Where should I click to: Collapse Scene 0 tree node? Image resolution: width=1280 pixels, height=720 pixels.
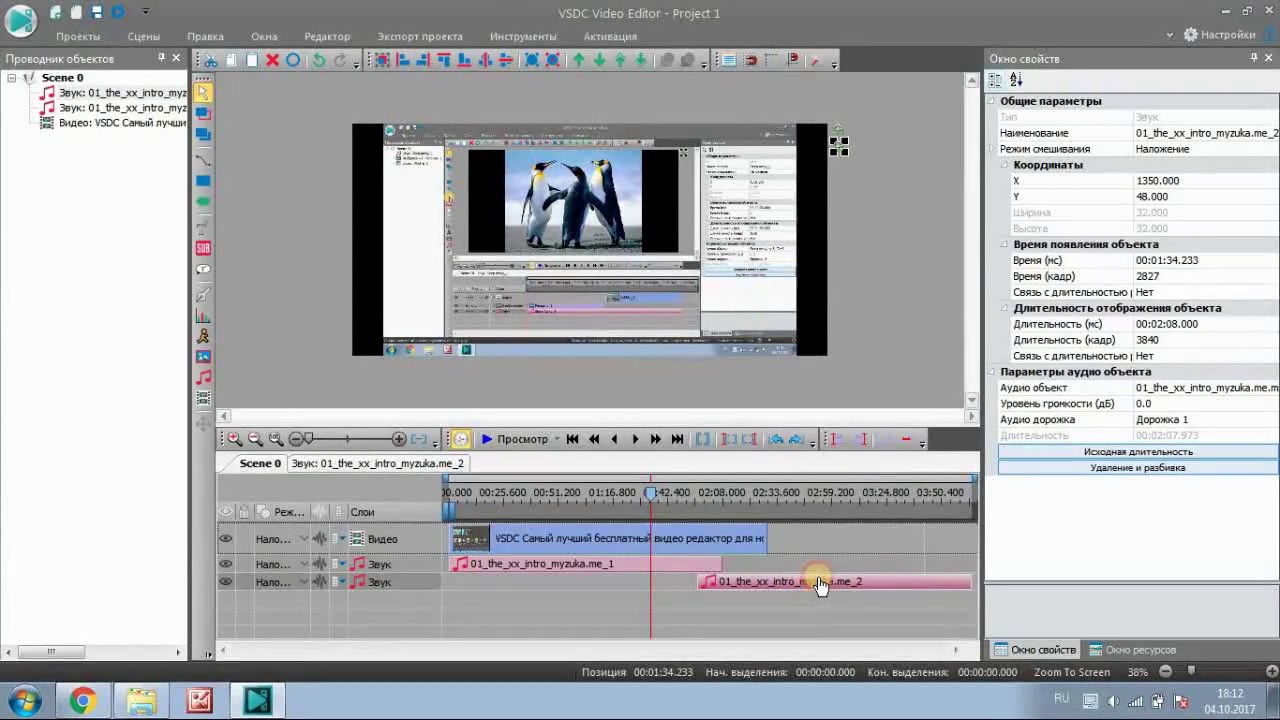pos(12,78)
